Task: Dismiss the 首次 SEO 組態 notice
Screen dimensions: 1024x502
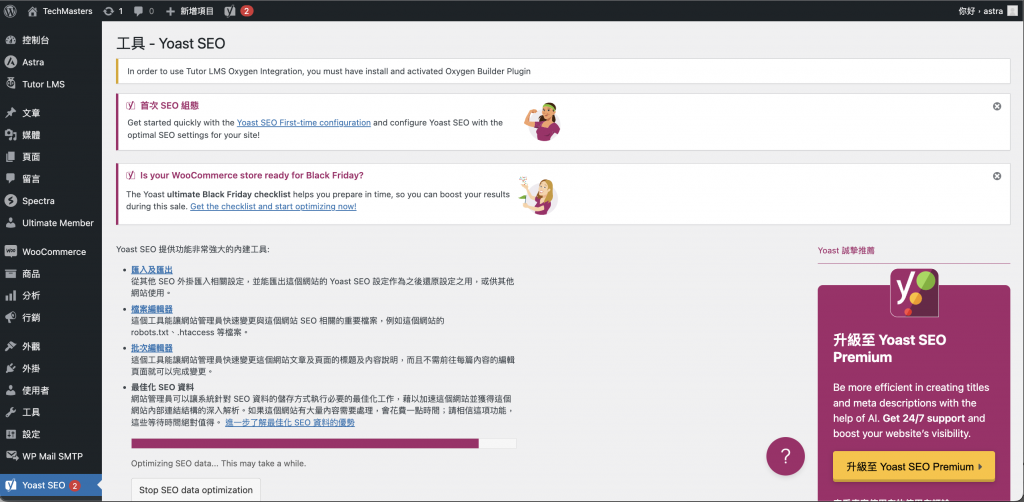Action: (x=997, y=106)
